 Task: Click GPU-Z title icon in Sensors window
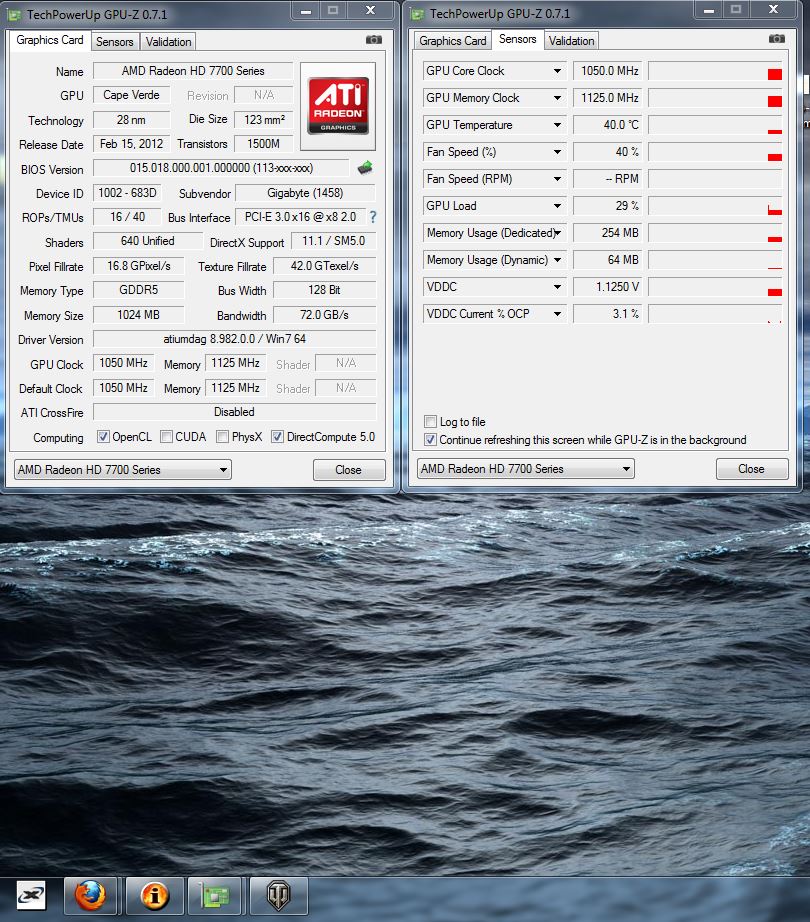coord(417,14)
